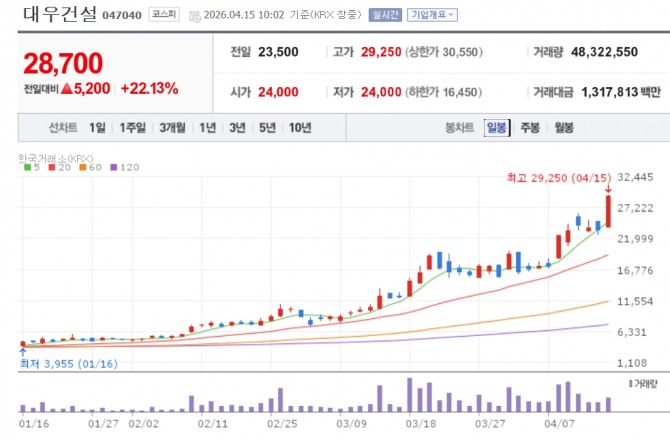Viewport: 670px width, 440px height.
Task: Click the 04/07 date axis label
Action: 559,424
